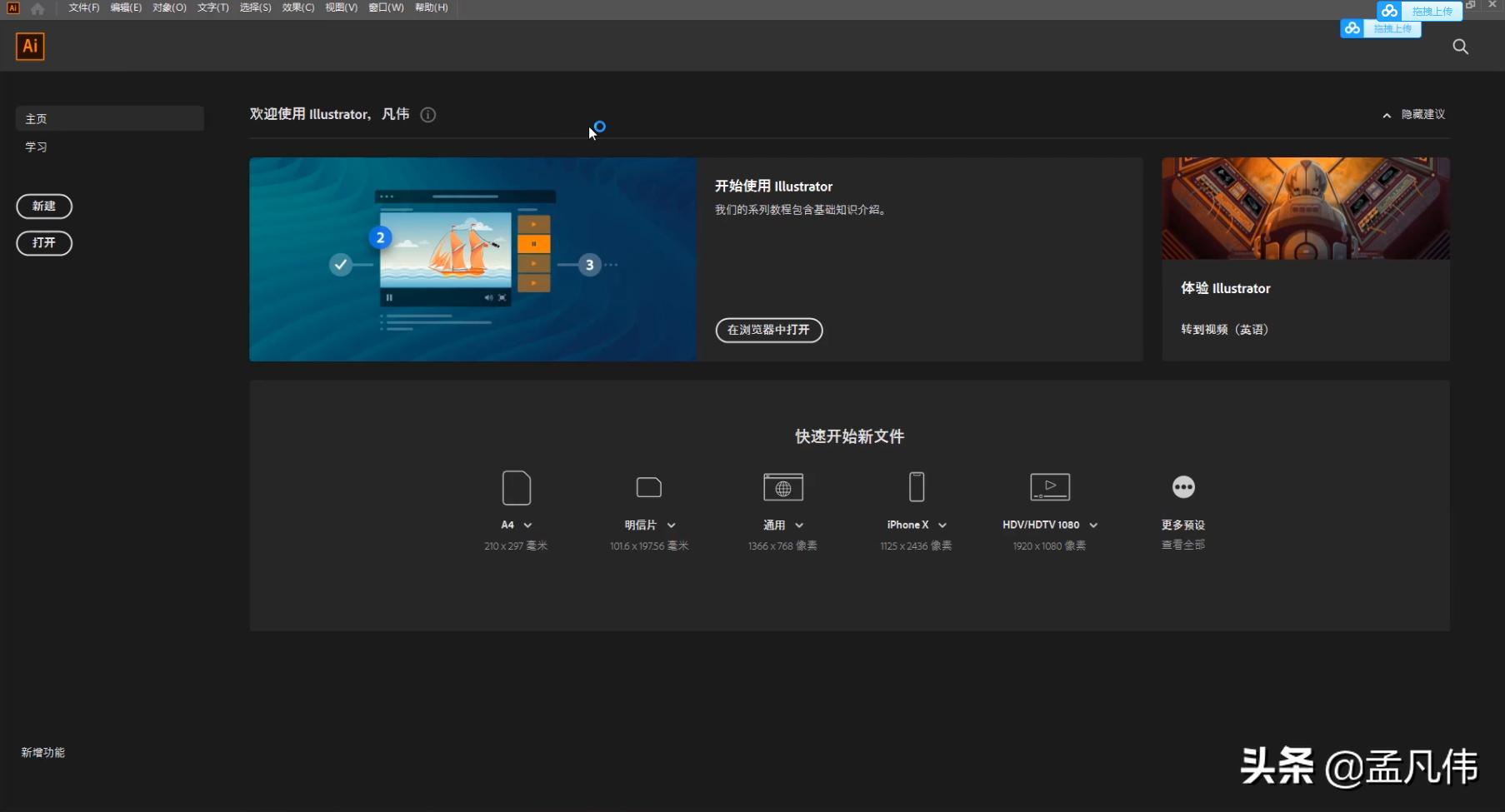The height and width of the screenshot is (812, 1505).
Task: Open the 文件(F) menu
Action: click(82, 7)
